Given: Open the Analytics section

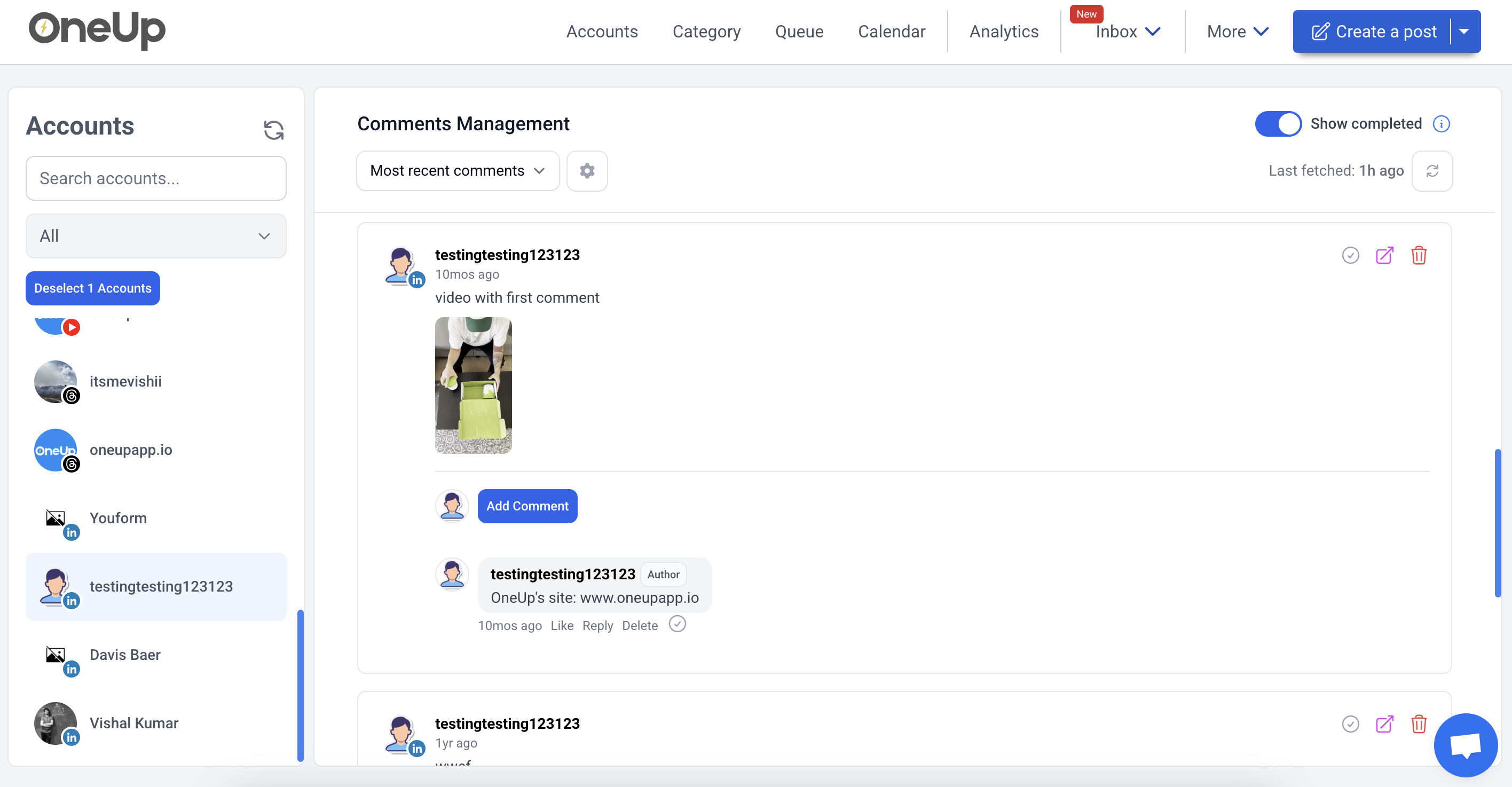Looking at the screenshot, I should tap(1003, 31).
